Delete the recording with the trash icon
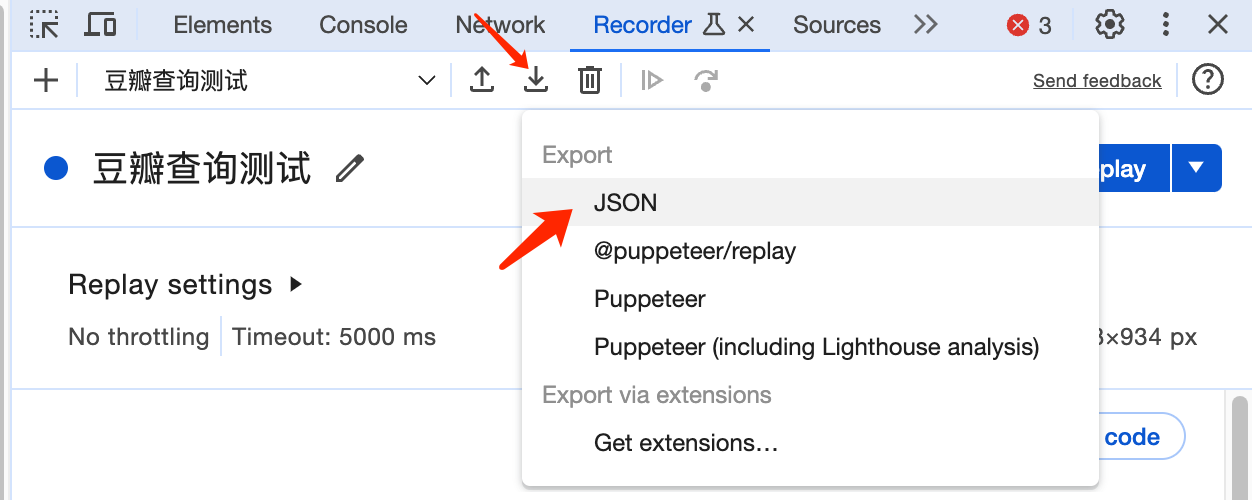Viewport: 1252px width, 500px height. [x=590, y=80]
